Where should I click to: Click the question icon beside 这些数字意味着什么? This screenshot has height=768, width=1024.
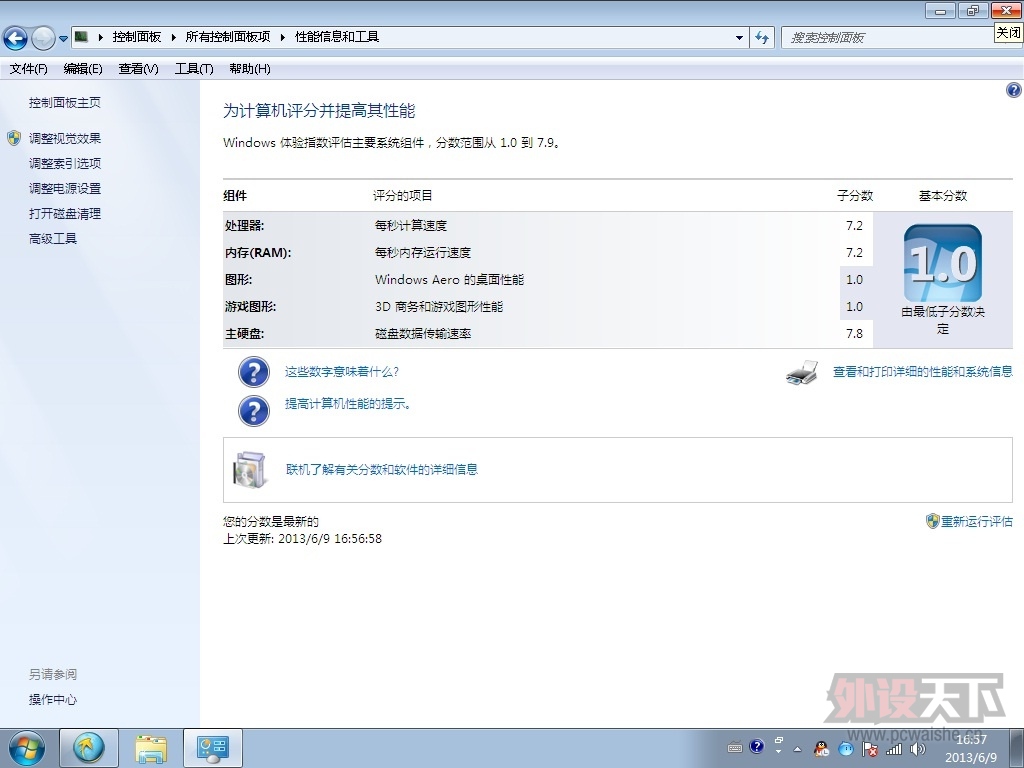(x=254, y=372)
